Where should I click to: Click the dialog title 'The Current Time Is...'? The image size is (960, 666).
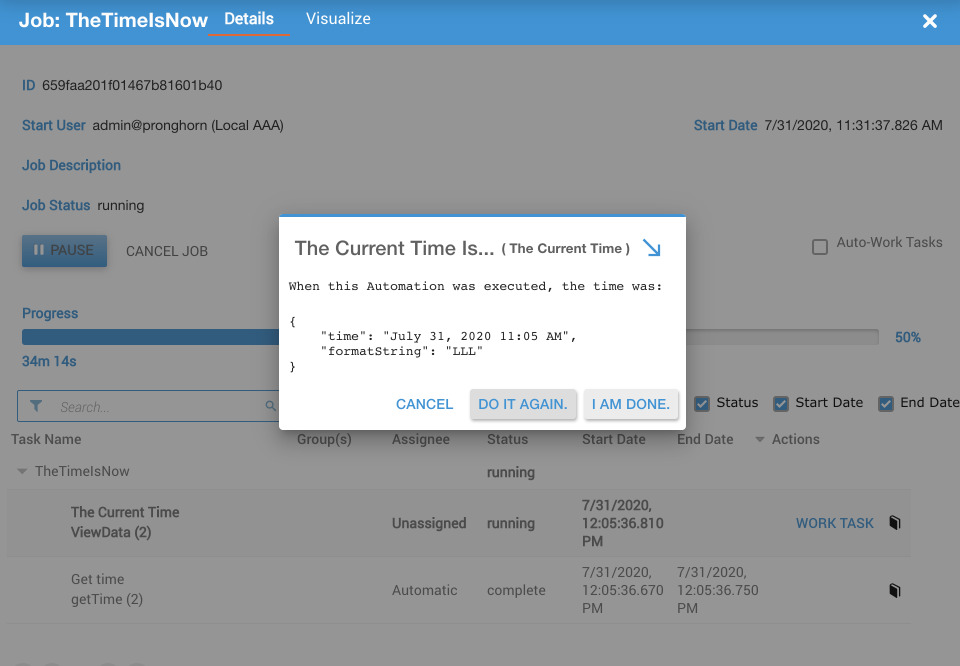[x=394, y=248]
